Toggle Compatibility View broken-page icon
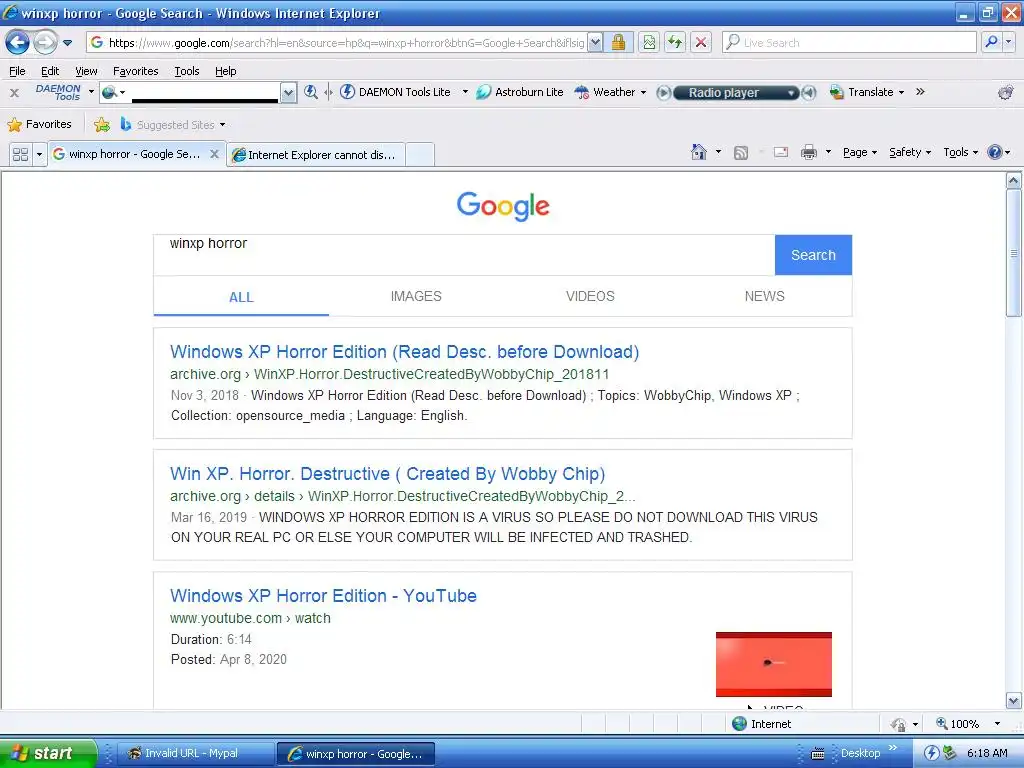1024x768 pixels. pos(648,42)
